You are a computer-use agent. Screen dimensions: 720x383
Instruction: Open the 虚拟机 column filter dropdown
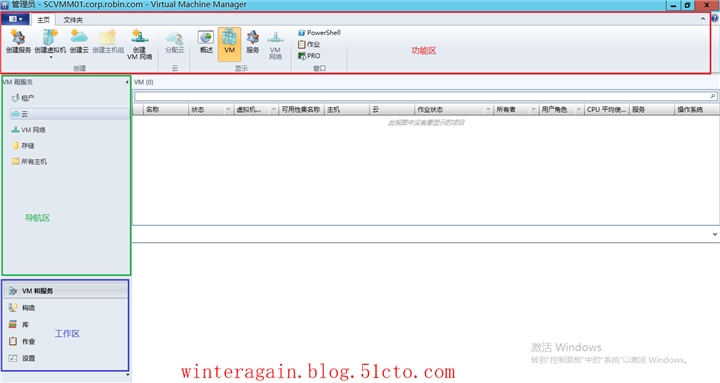(x=274, y=110)
